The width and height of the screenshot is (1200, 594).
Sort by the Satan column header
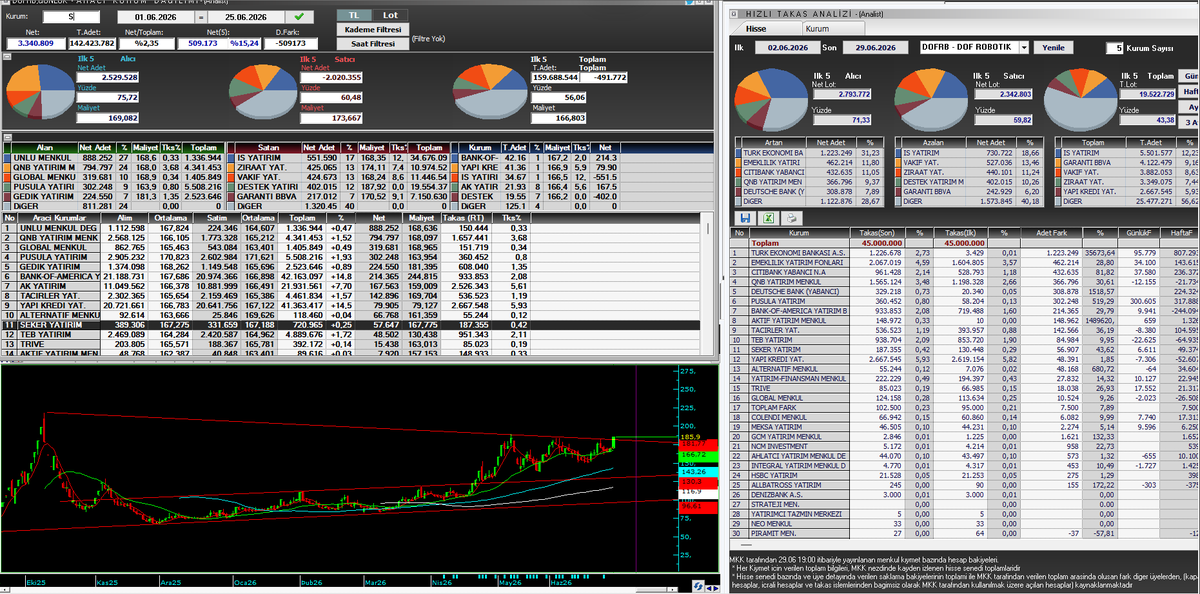(270, 147)
